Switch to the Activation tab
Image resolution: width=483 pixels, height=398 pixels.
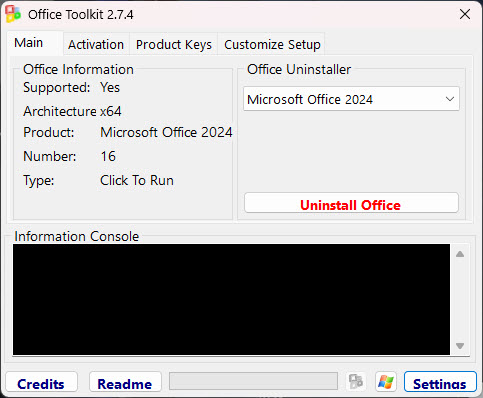tap(96, 44)
